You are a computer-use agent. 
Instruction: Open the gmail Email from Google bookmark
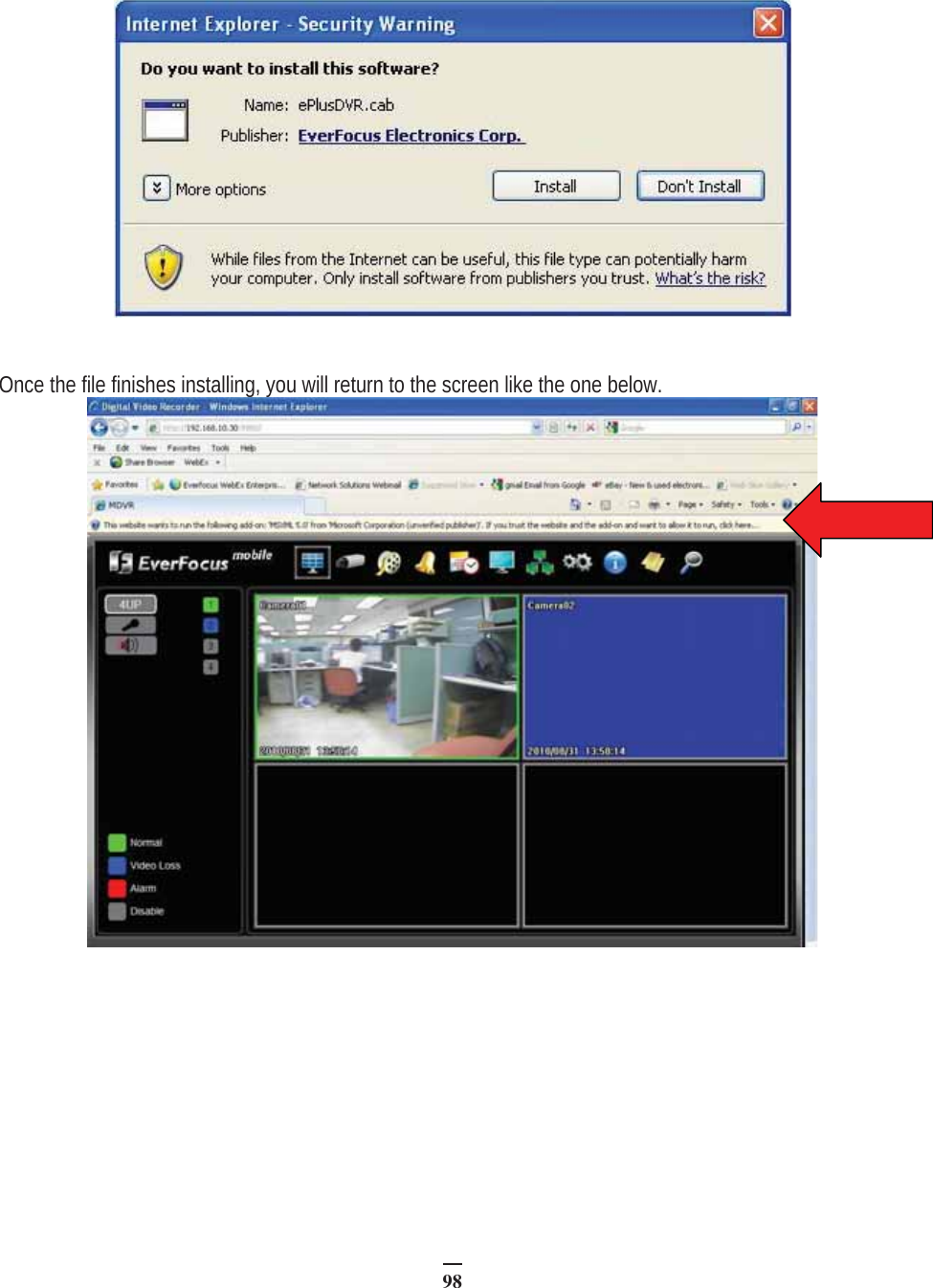[539, 485]
